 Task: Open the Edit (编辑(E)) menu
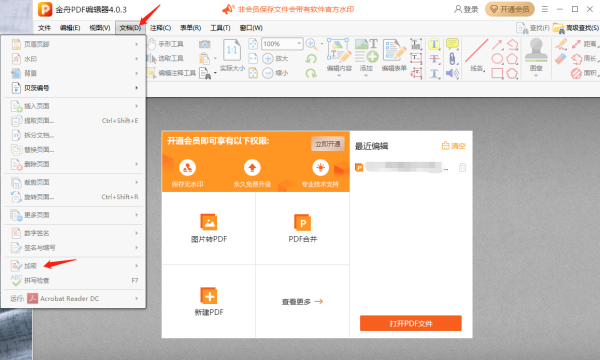(x=70, y=28)
